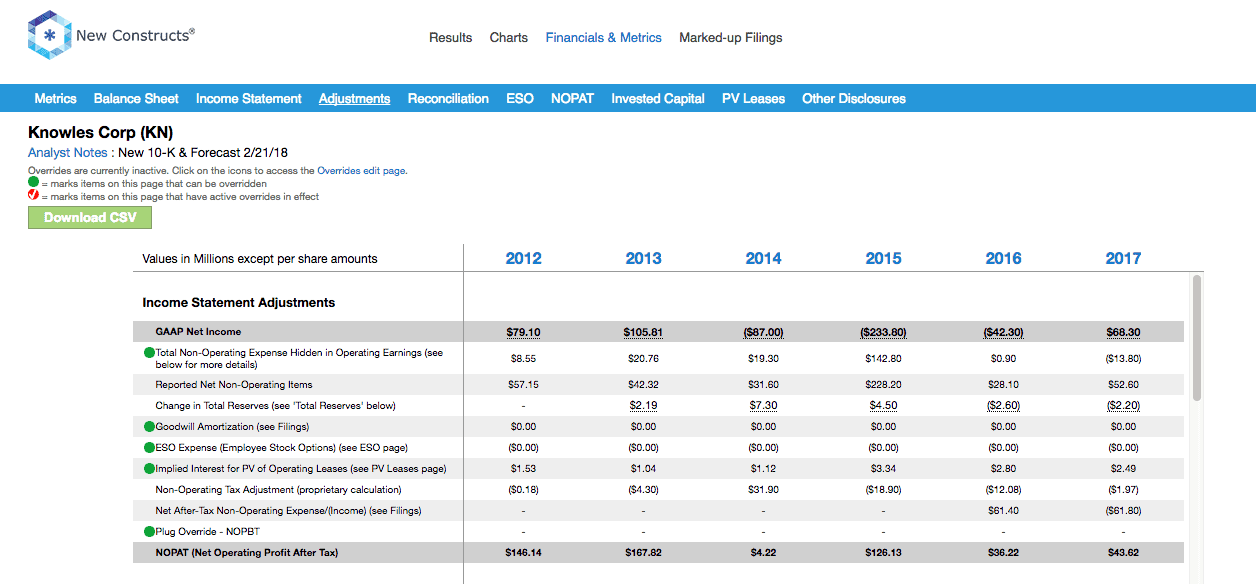Click the Knowles Corp (KN) heading
Viewport: 1256px width, 584px height.
pos(101,133)
